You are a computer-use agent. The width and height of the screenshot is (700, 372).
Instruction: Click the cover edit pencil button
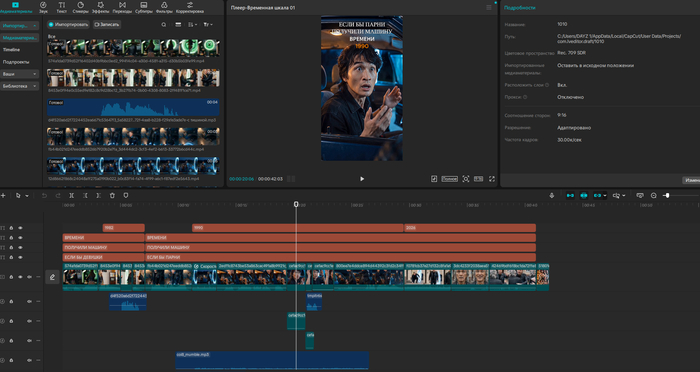point(52,277)
